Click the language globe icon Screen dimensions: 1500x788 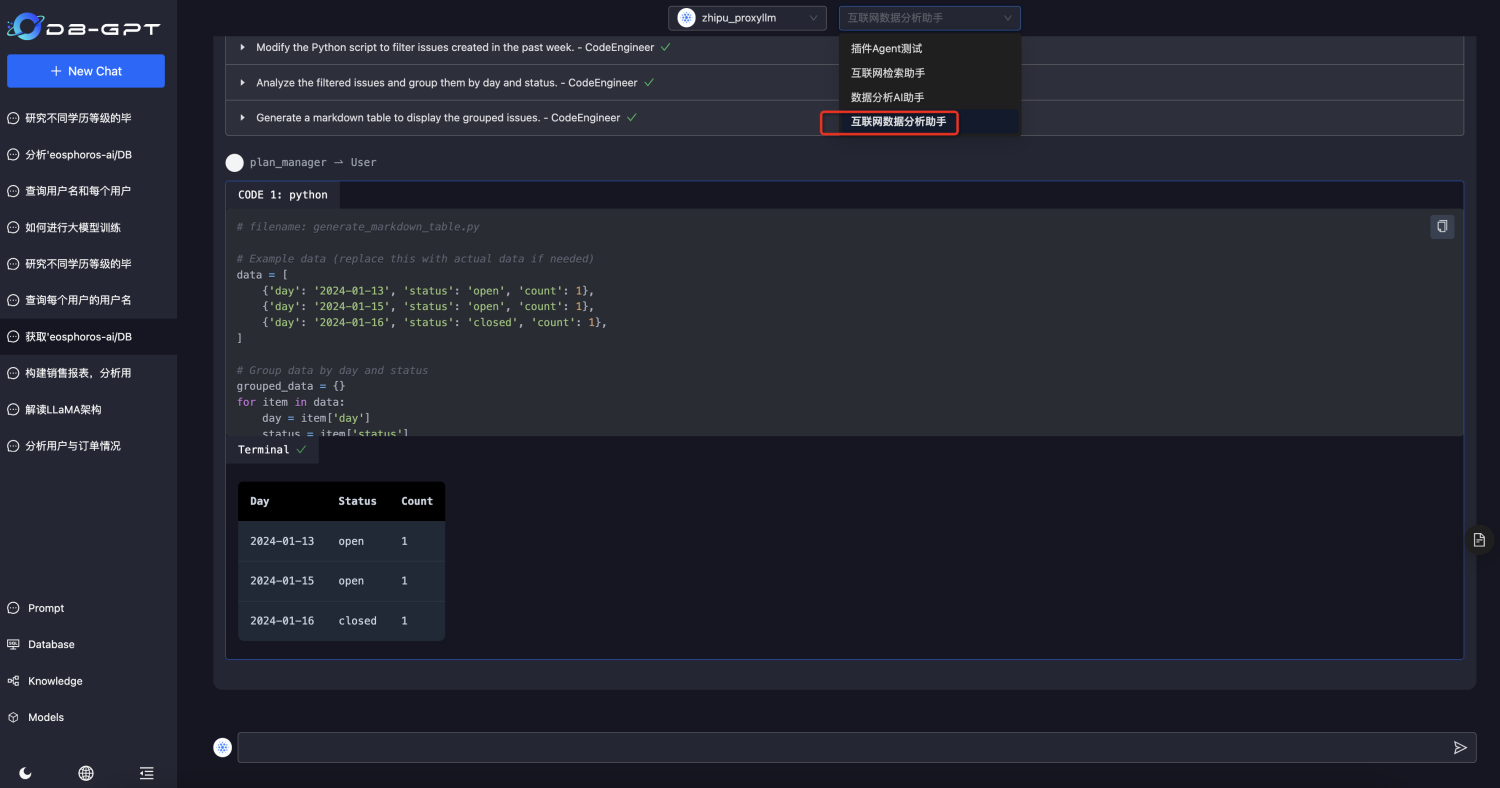click(85, 772)
